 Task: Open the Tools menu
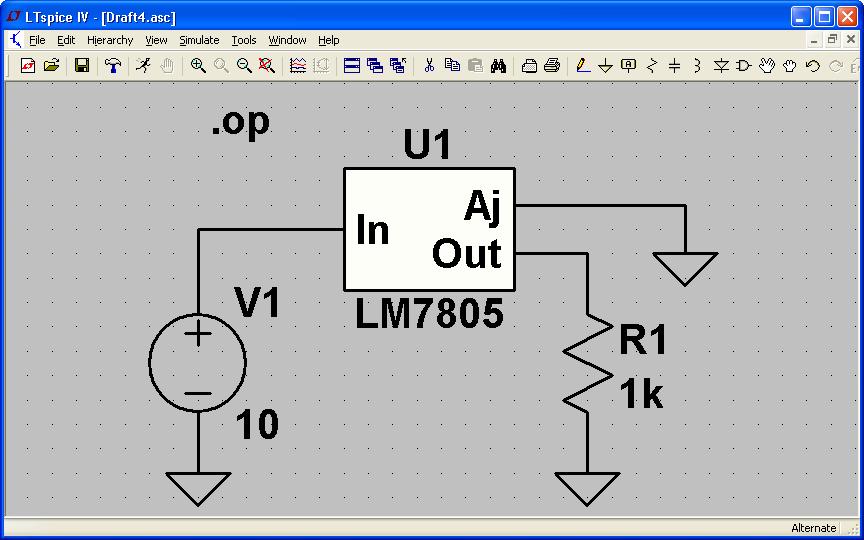pyautogui.click(x=244, y=40)
